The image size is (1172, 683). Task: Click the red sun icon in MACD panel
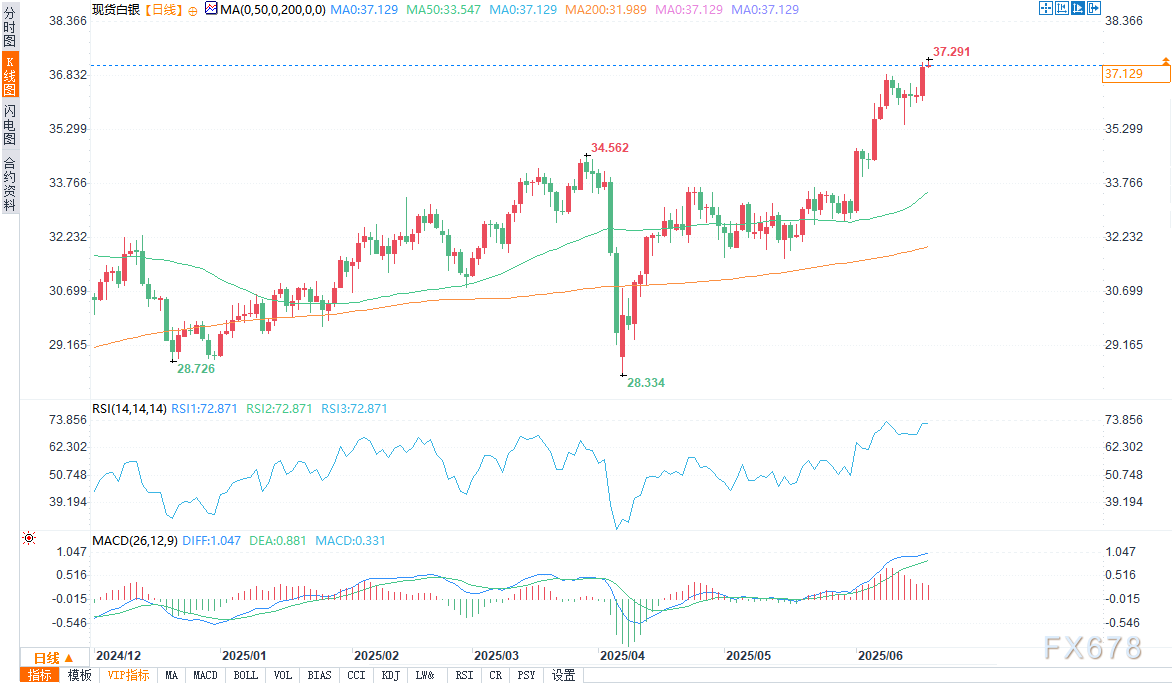click(28, 539)
